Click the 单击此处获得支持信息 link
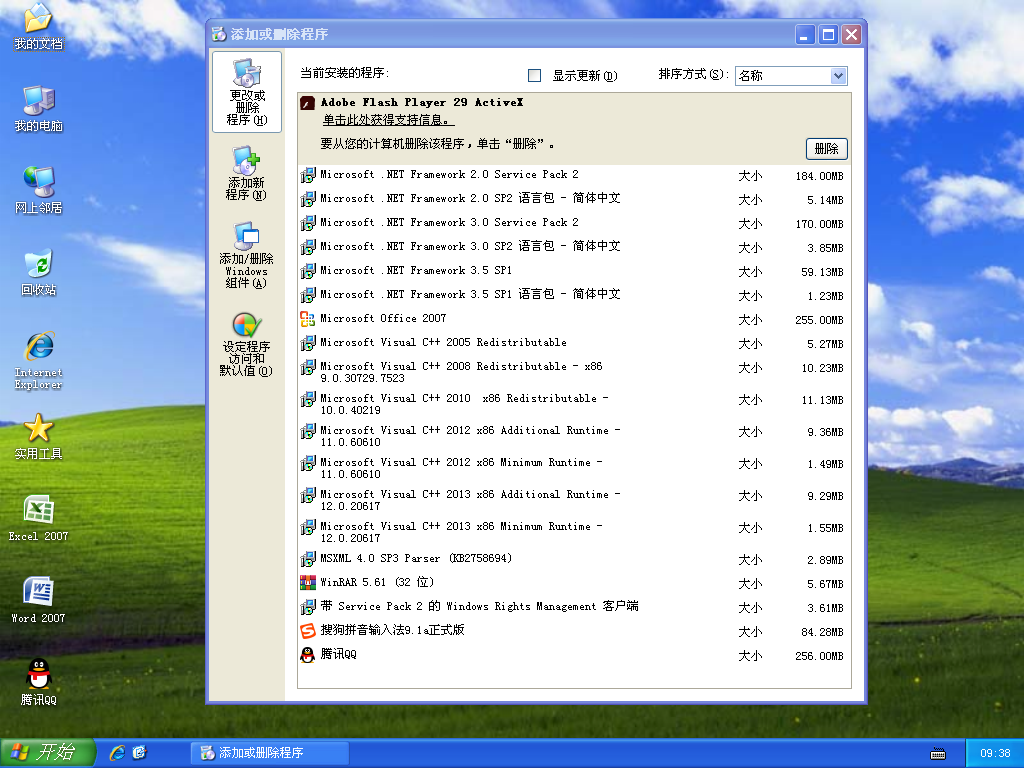This screenshot has height=768, width=1024. click(x=388, y=121)
